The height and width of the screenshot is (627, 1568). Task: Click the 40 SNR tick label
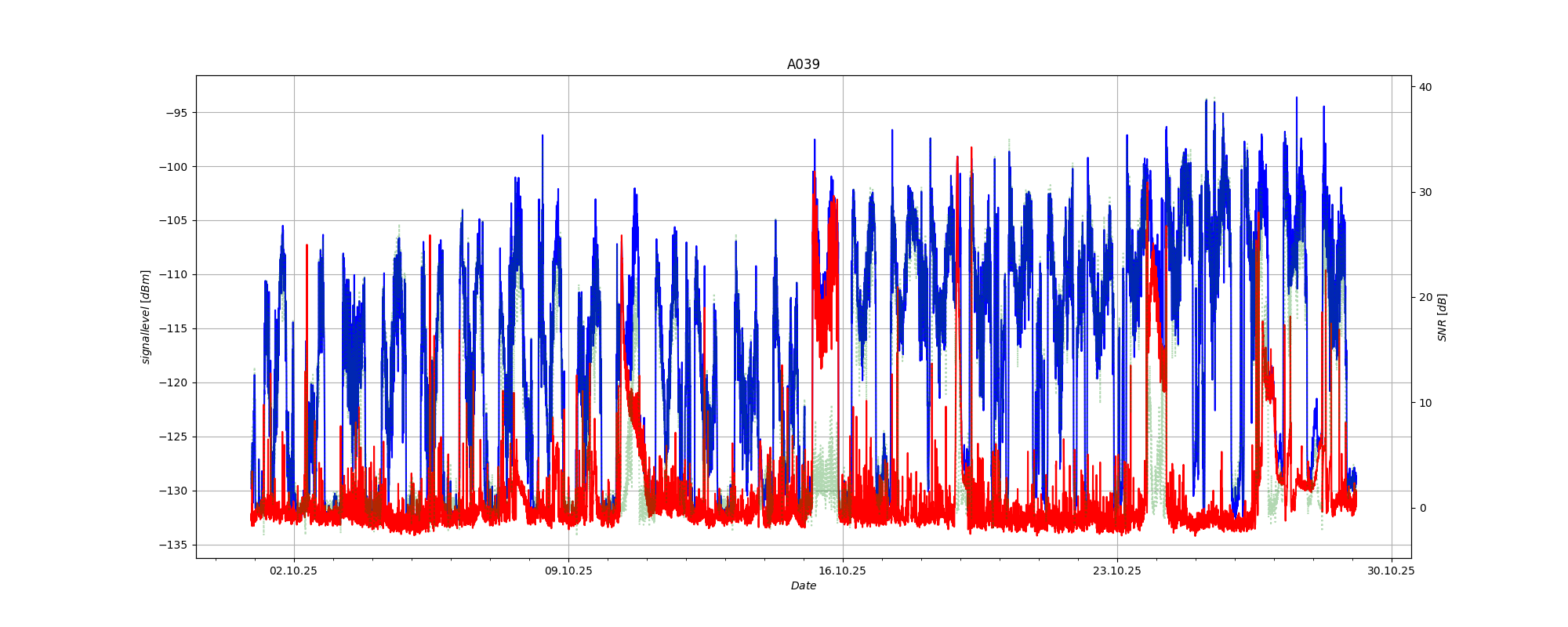[1425, 87]
